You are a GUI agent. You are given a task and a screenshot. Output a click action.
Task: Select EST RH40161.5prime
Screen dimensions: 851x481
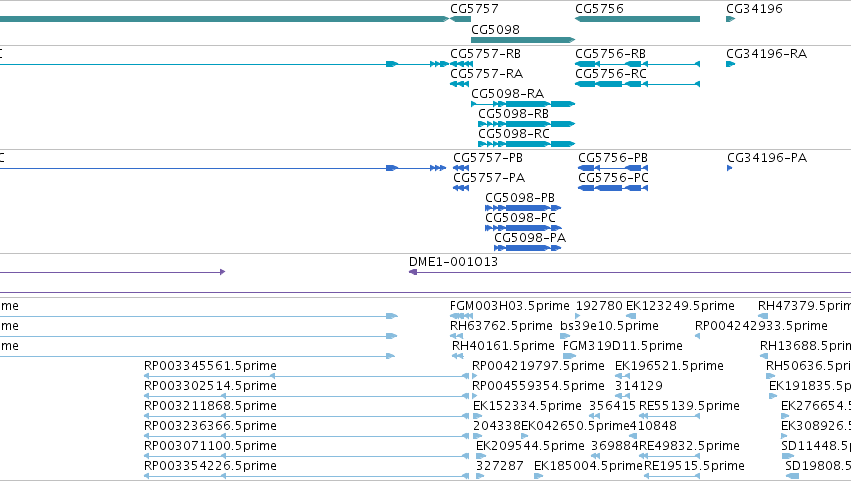(x=503, y=346)
